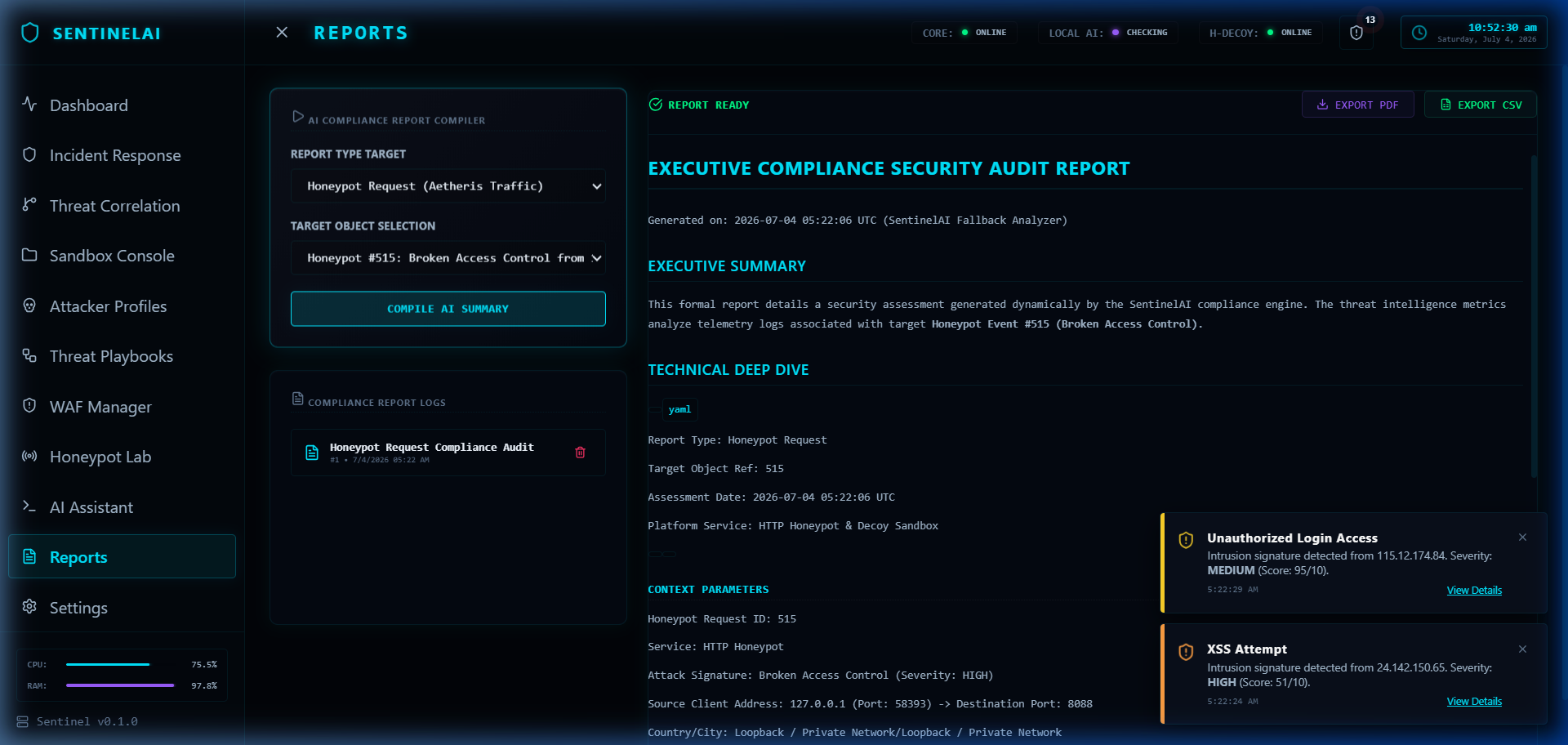Open the Target Object Selection dropdown
The image size is (1568, 745).
coord(448,258)
